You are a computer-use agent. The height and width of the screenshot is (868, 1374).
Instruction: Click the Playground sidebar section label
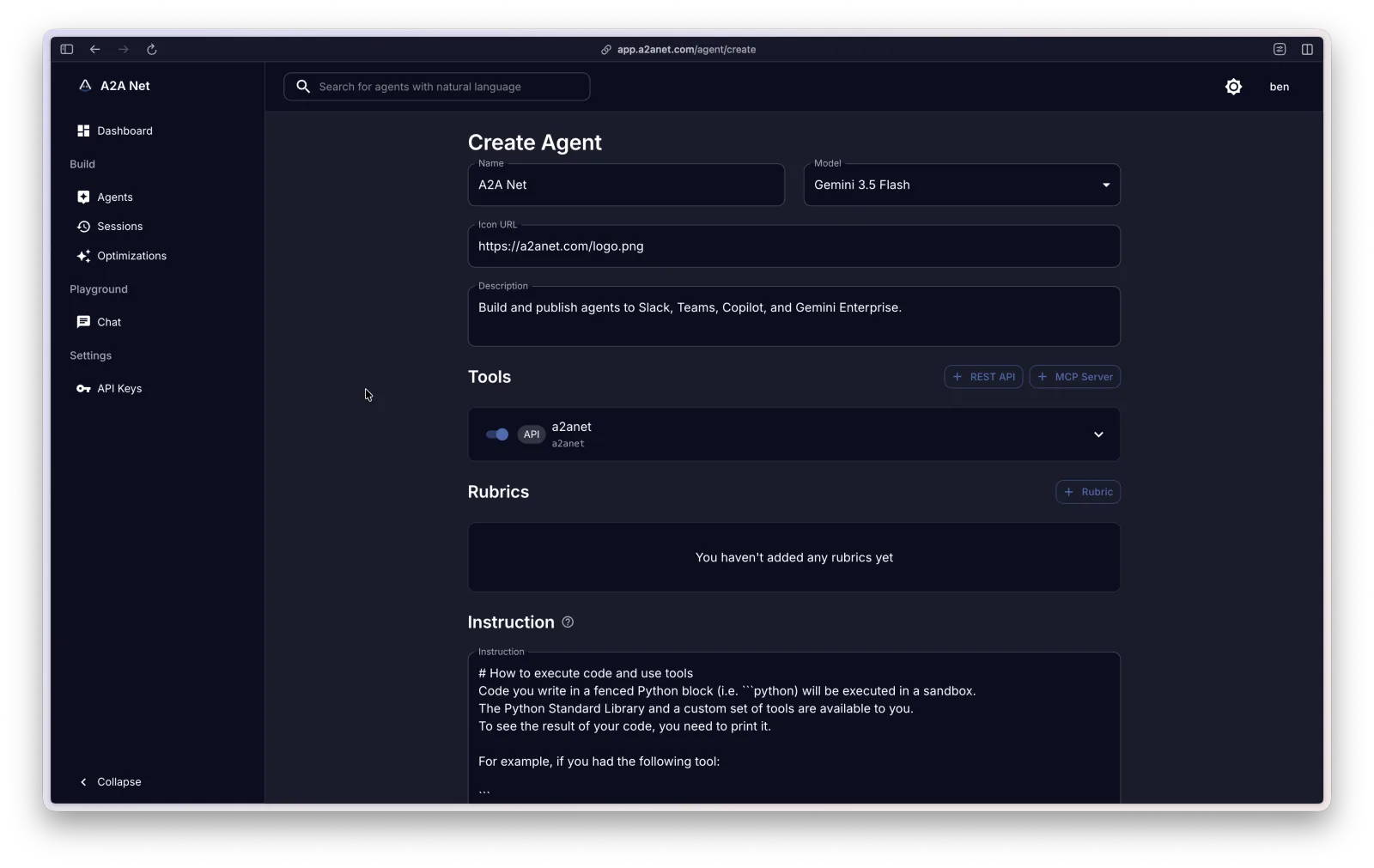tap(99, 289)
